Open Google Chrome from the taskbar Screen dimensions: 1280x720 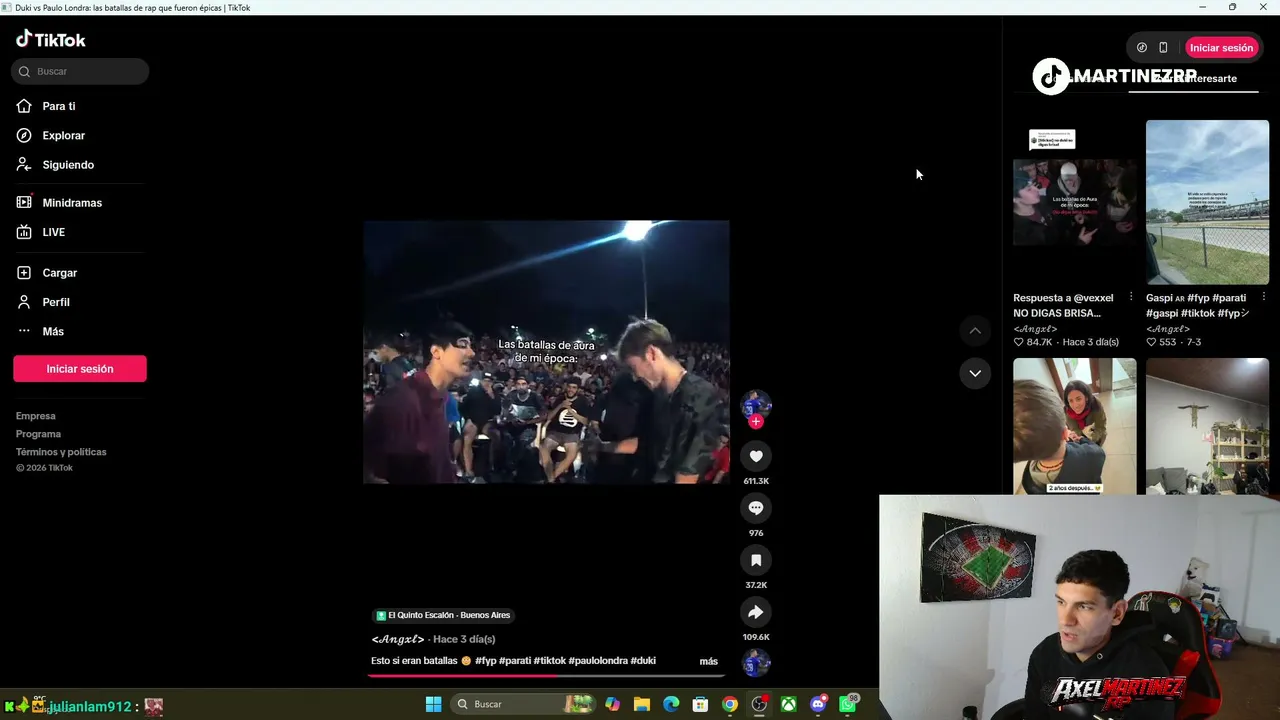[730, 704]
